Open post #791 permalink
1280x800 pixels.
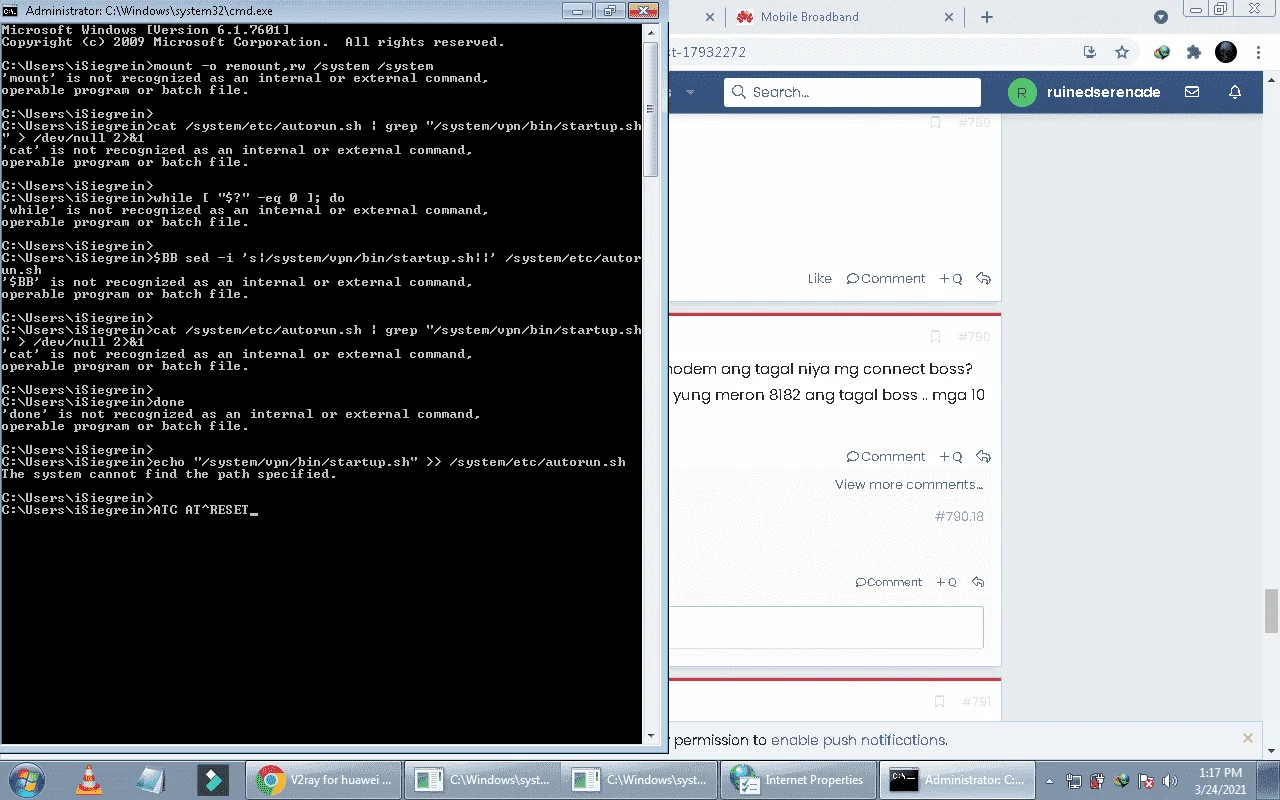(976, 702)
